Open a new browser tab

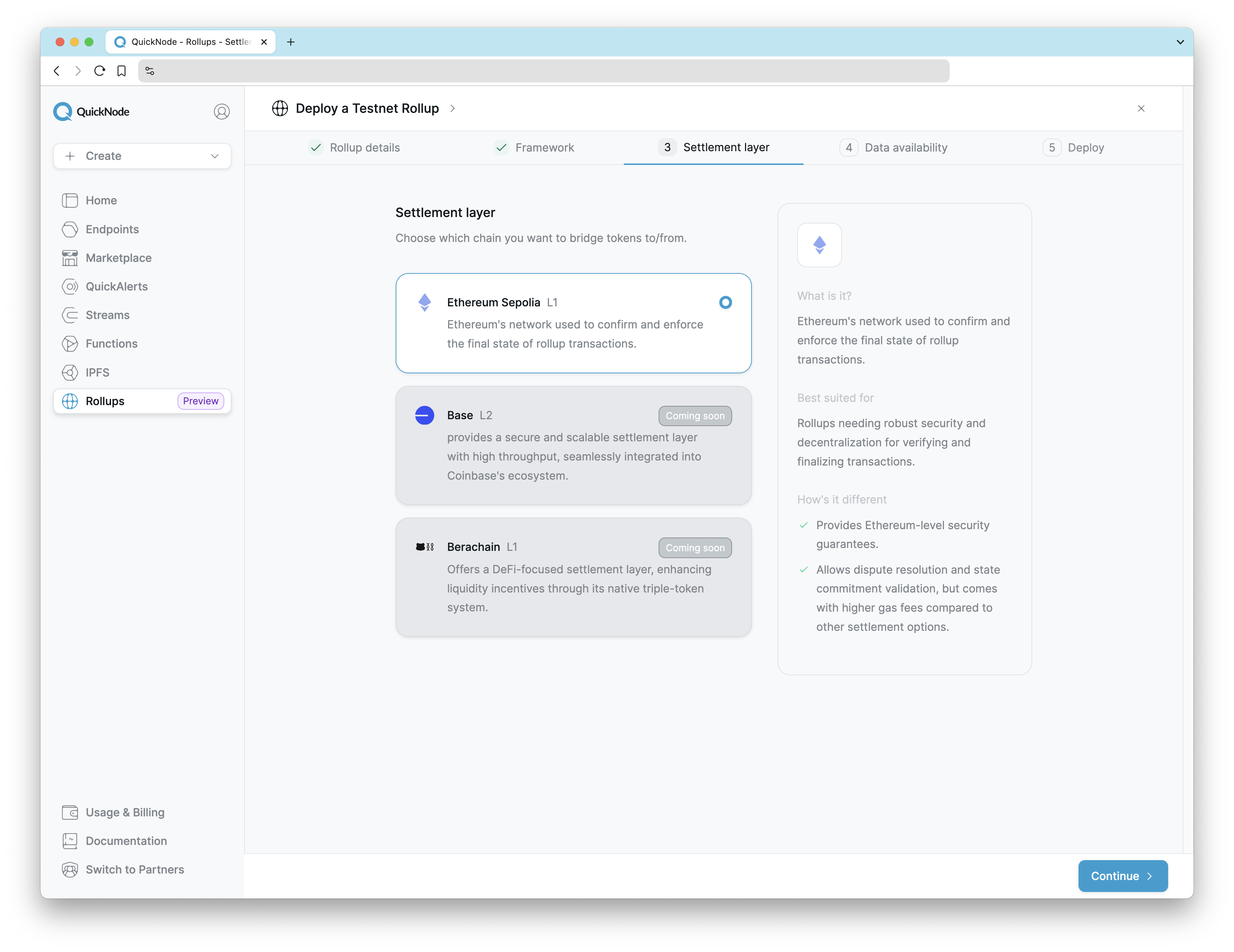(290, 42)
